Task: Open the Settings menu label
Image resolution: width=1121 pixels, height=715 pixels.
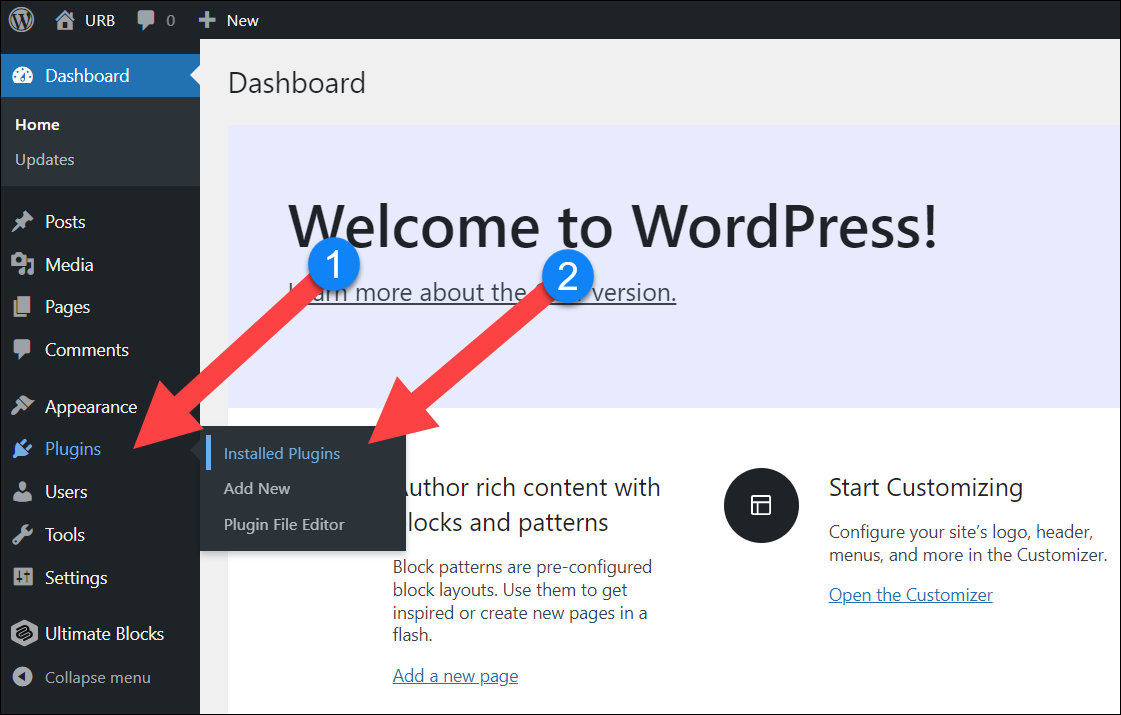Action: coord(76,578)
